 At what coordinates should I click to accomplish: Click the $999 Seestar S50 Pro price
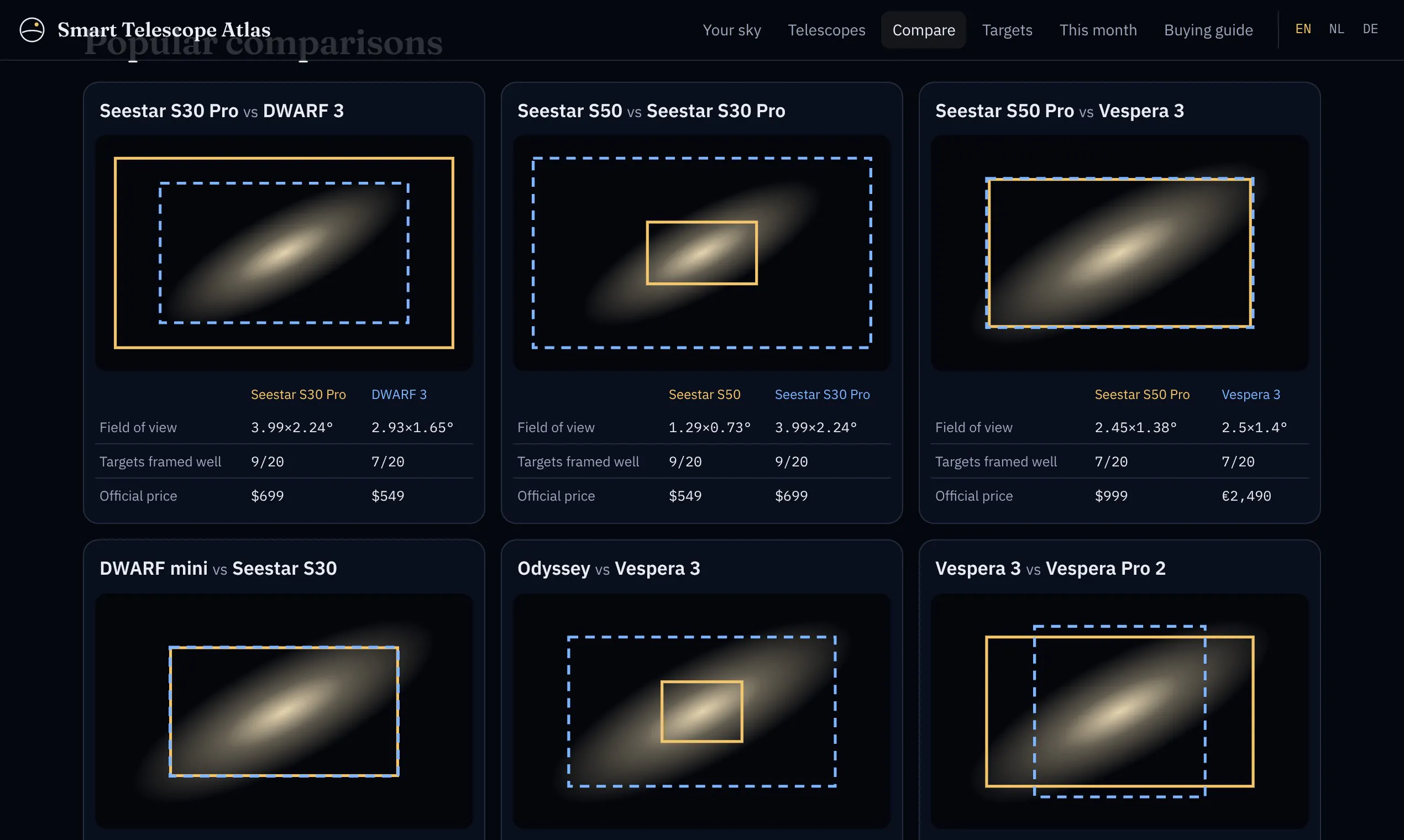(1110, 496)
